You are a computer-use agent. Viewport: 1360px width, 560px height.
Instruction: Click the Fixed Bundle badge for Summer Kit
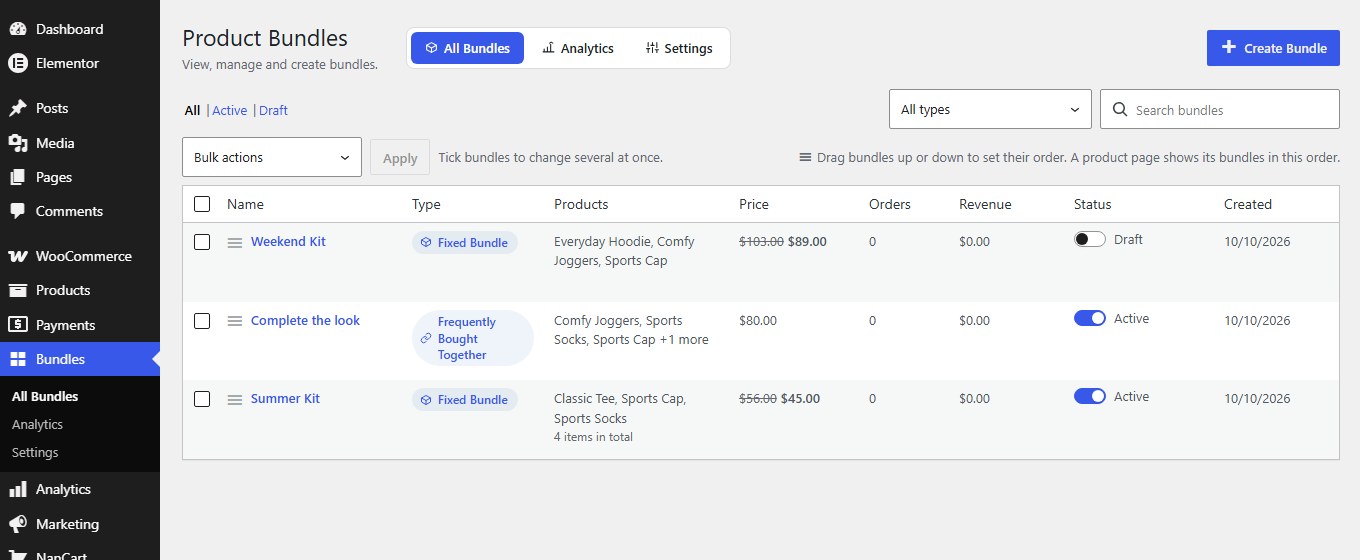click(x=464, y=399)
